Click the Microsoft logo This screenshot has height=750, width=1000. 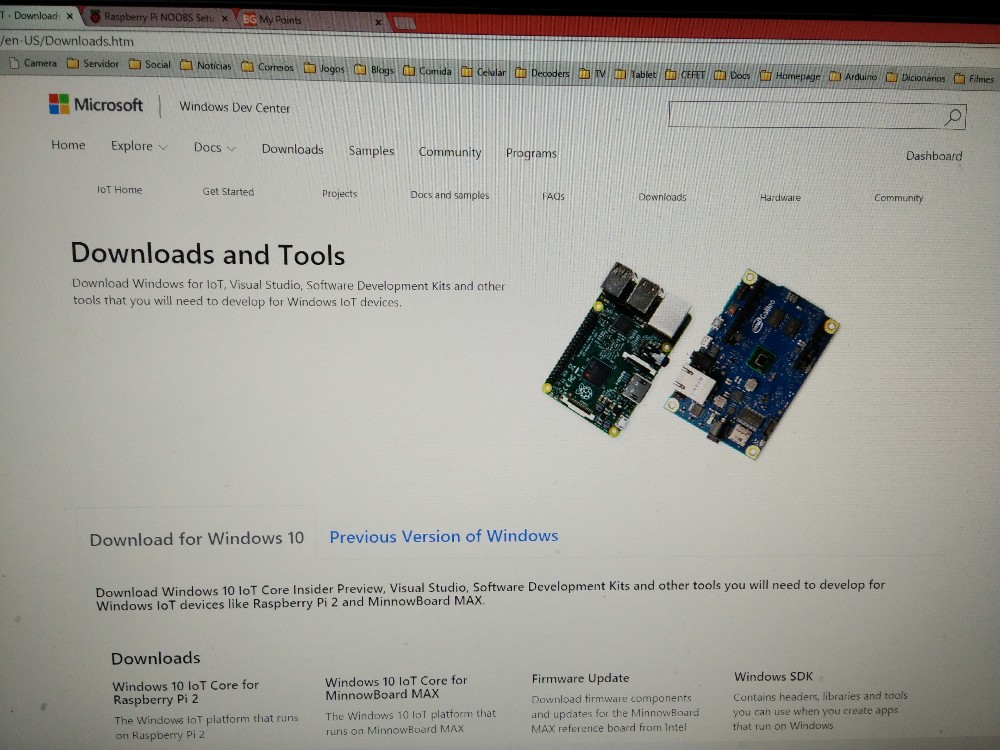(x=96, y=104)
